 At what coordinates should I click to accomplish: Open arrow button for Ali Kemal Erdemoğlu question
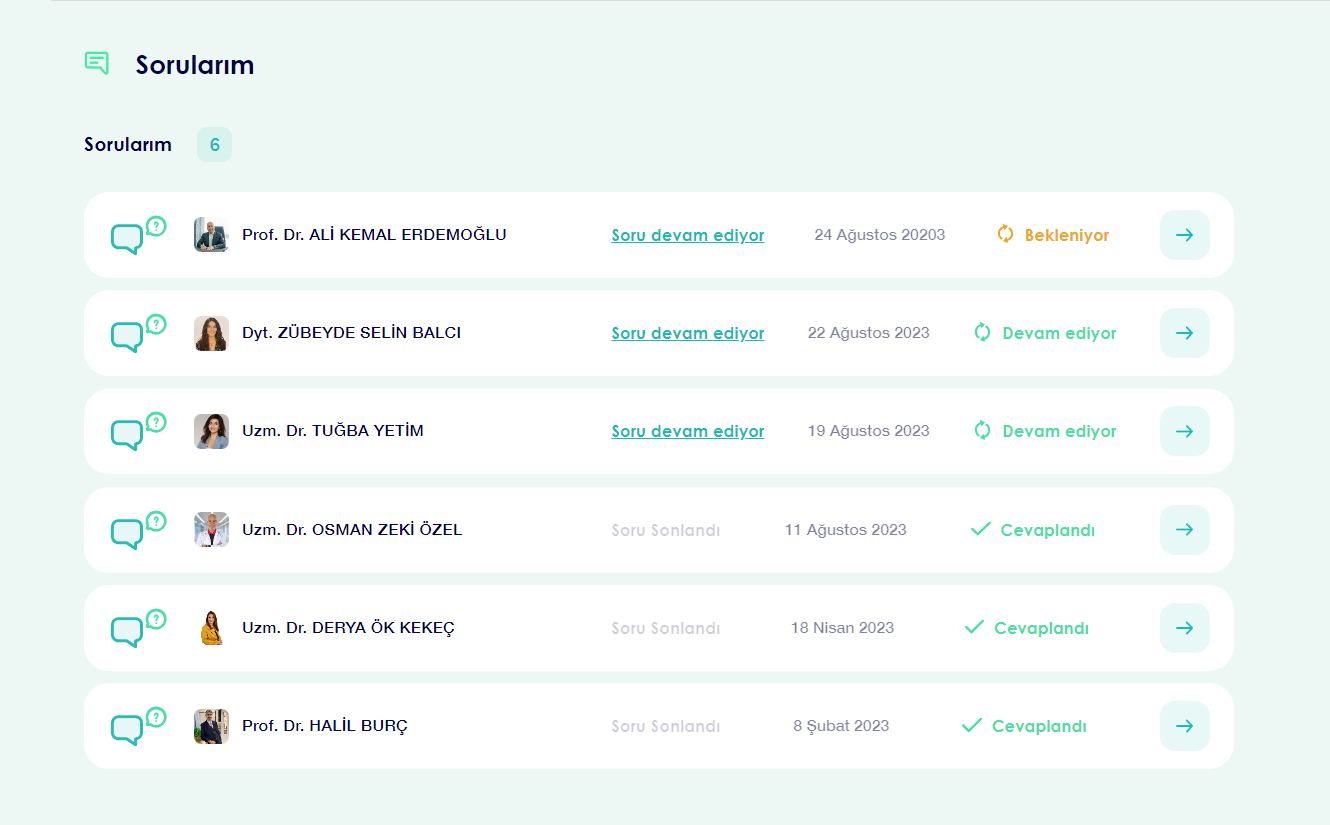1184,235
